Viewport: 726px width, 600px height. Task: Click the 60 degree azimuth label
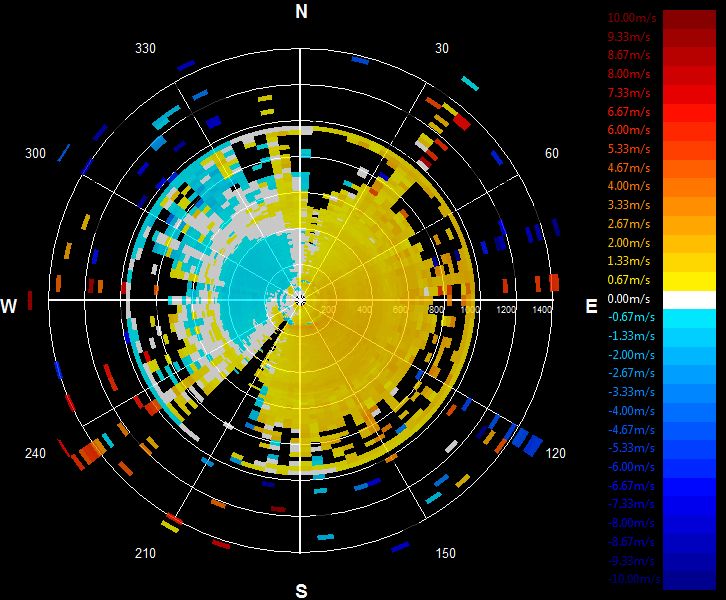click(552, 153)
